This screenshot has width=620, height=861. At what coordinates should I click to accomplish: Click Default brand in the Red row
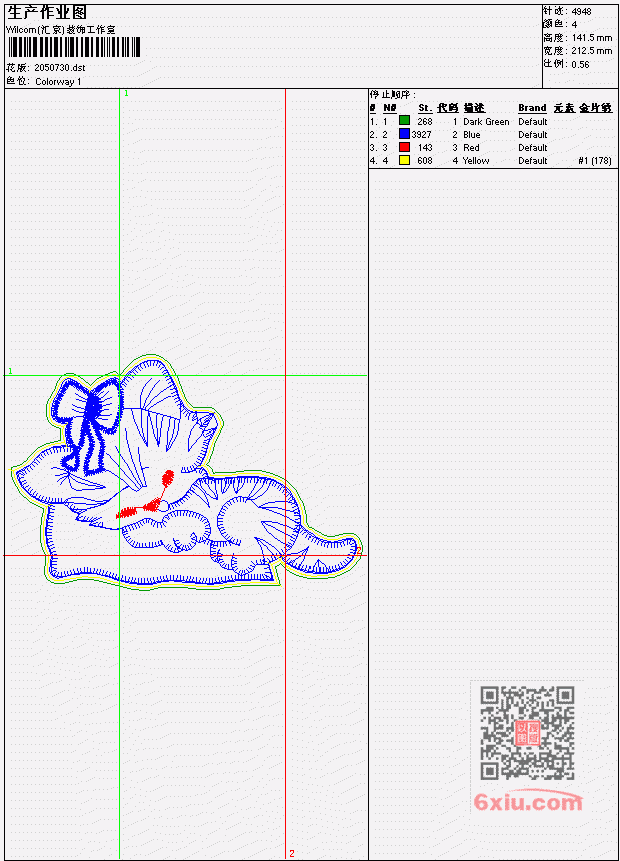tap(533, 148)
